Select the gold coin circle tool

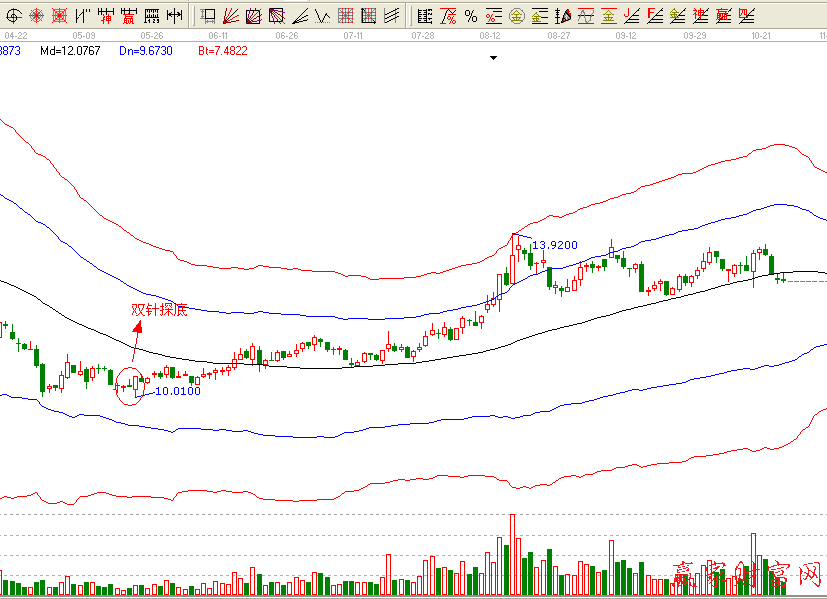coord(516,15)
